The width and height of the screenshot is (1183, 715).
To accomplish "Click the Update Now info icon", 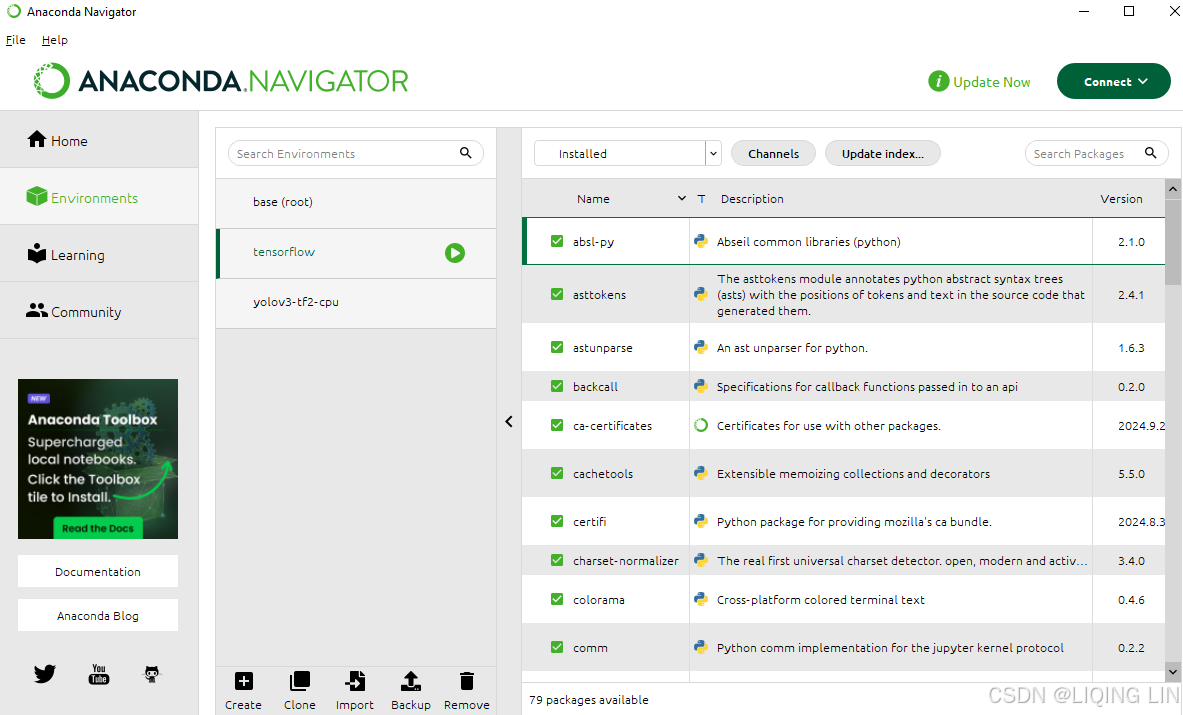I will (x=939, y=81).
